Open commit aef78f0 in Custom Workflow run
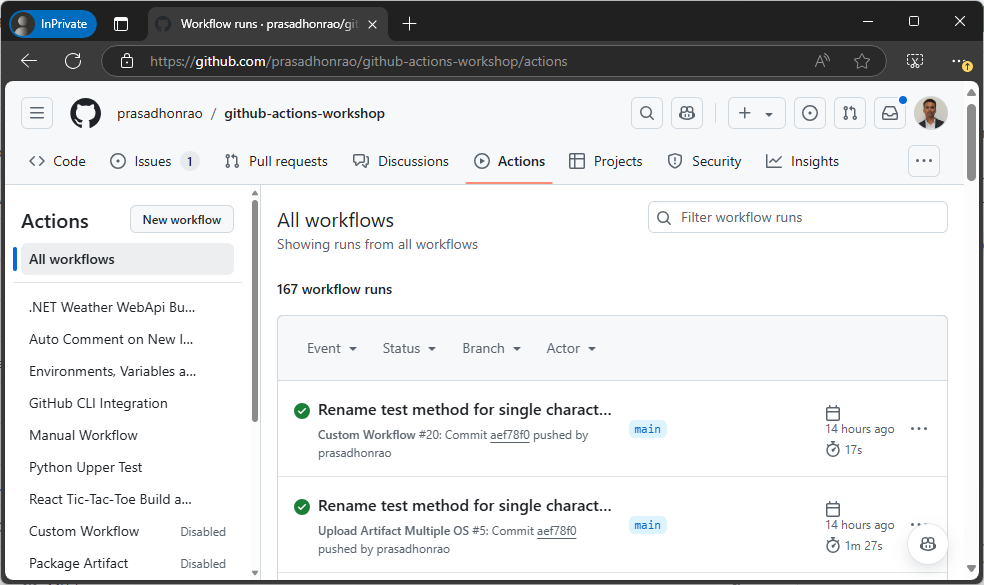984x585 pixels. (x=510, y=435)
